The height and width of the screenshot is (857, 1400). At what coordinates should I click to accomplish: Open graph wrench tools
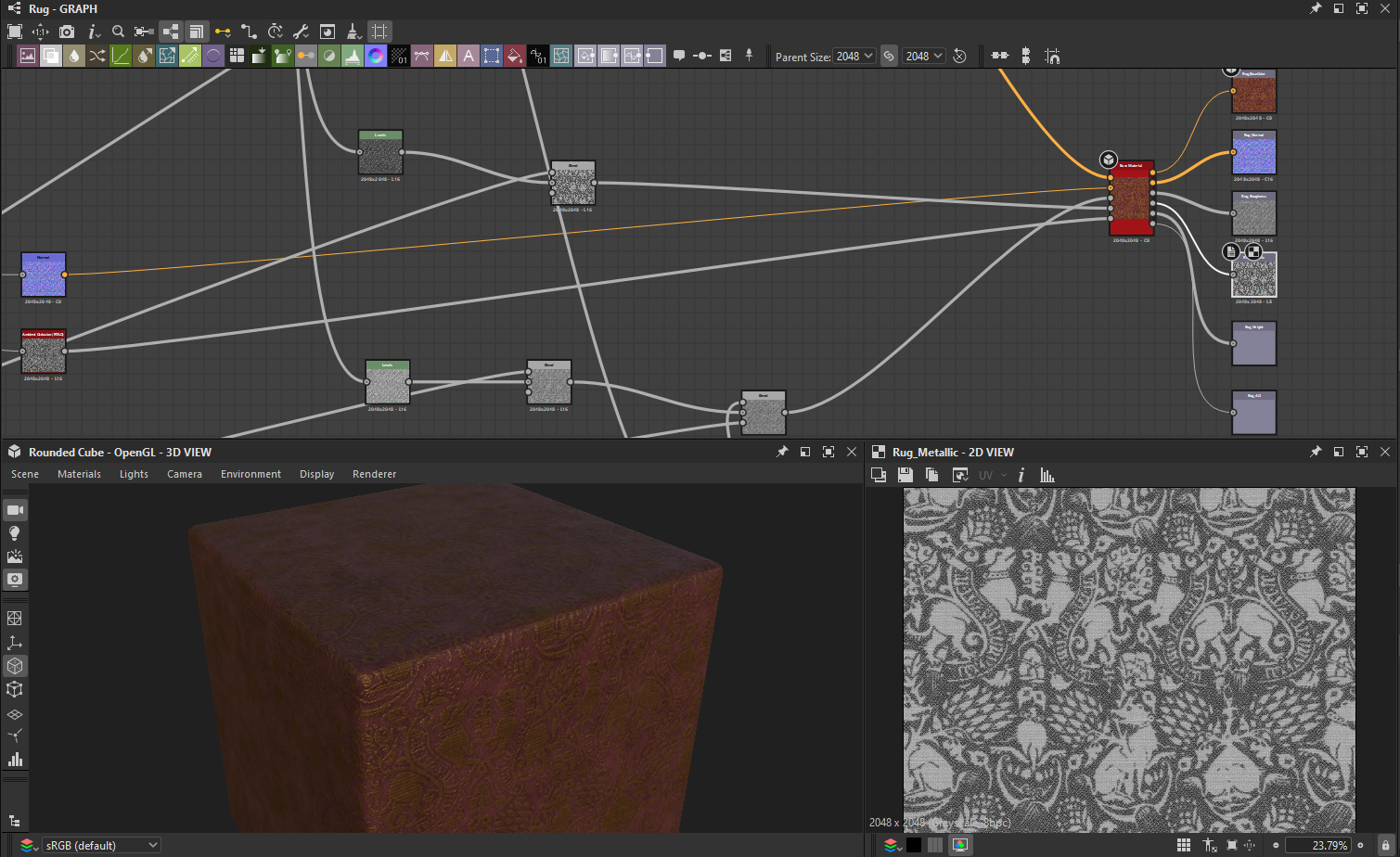[x=301, y=32]
